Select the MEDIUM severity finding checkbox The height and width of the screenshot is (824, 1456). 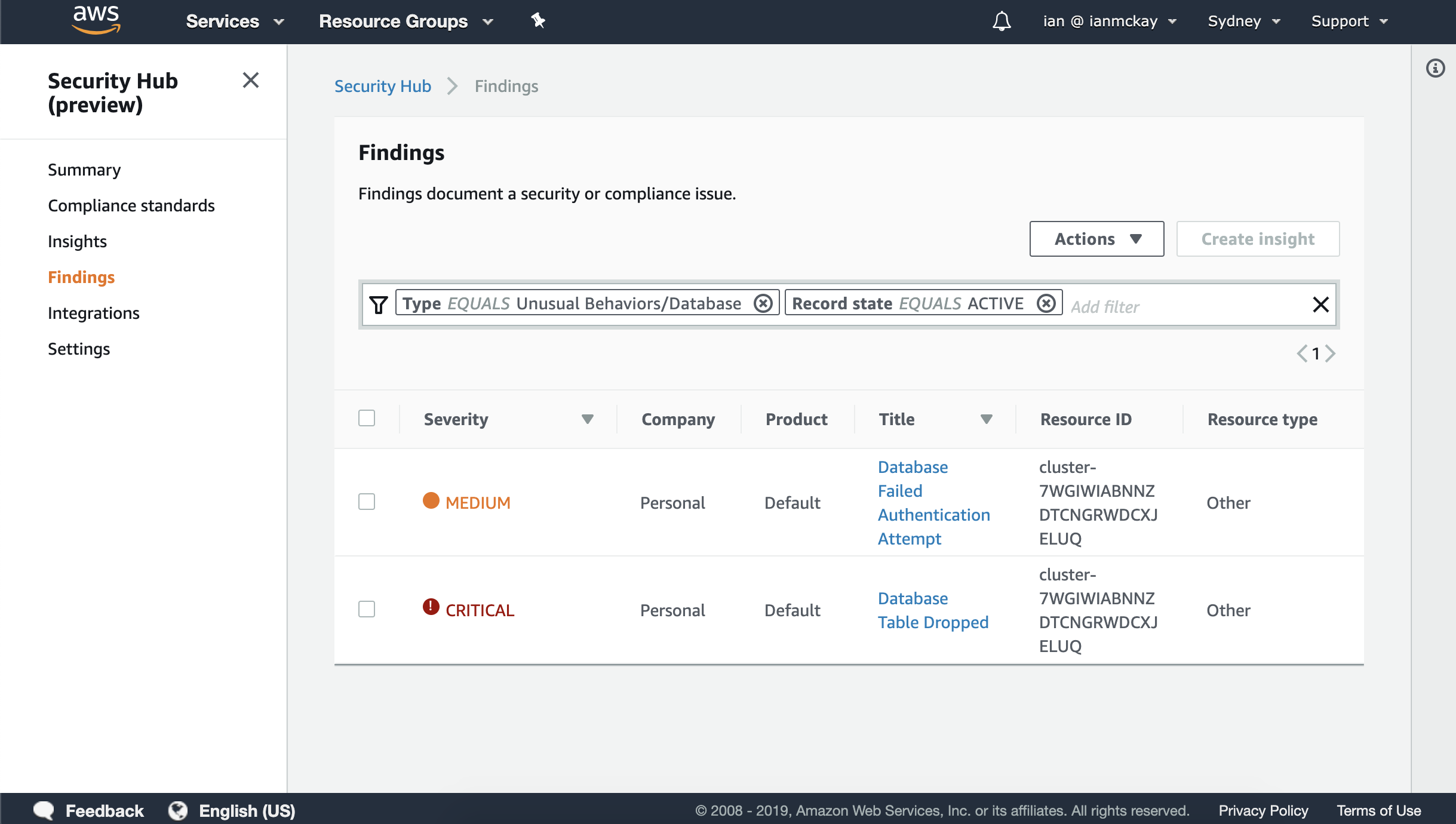tap(367, 502)
